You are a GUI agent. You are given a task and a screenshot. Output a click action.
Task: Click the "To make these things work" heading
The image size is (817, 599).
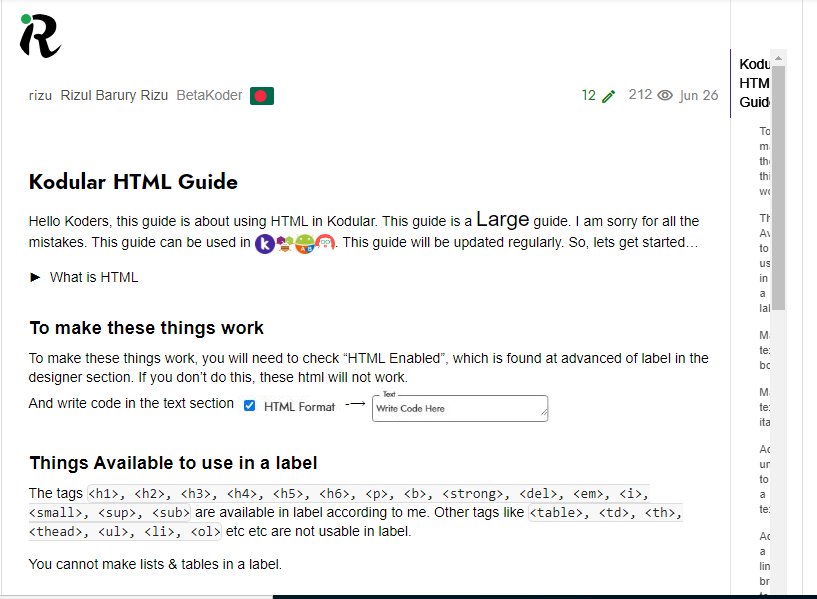click(x=146, y=328)
